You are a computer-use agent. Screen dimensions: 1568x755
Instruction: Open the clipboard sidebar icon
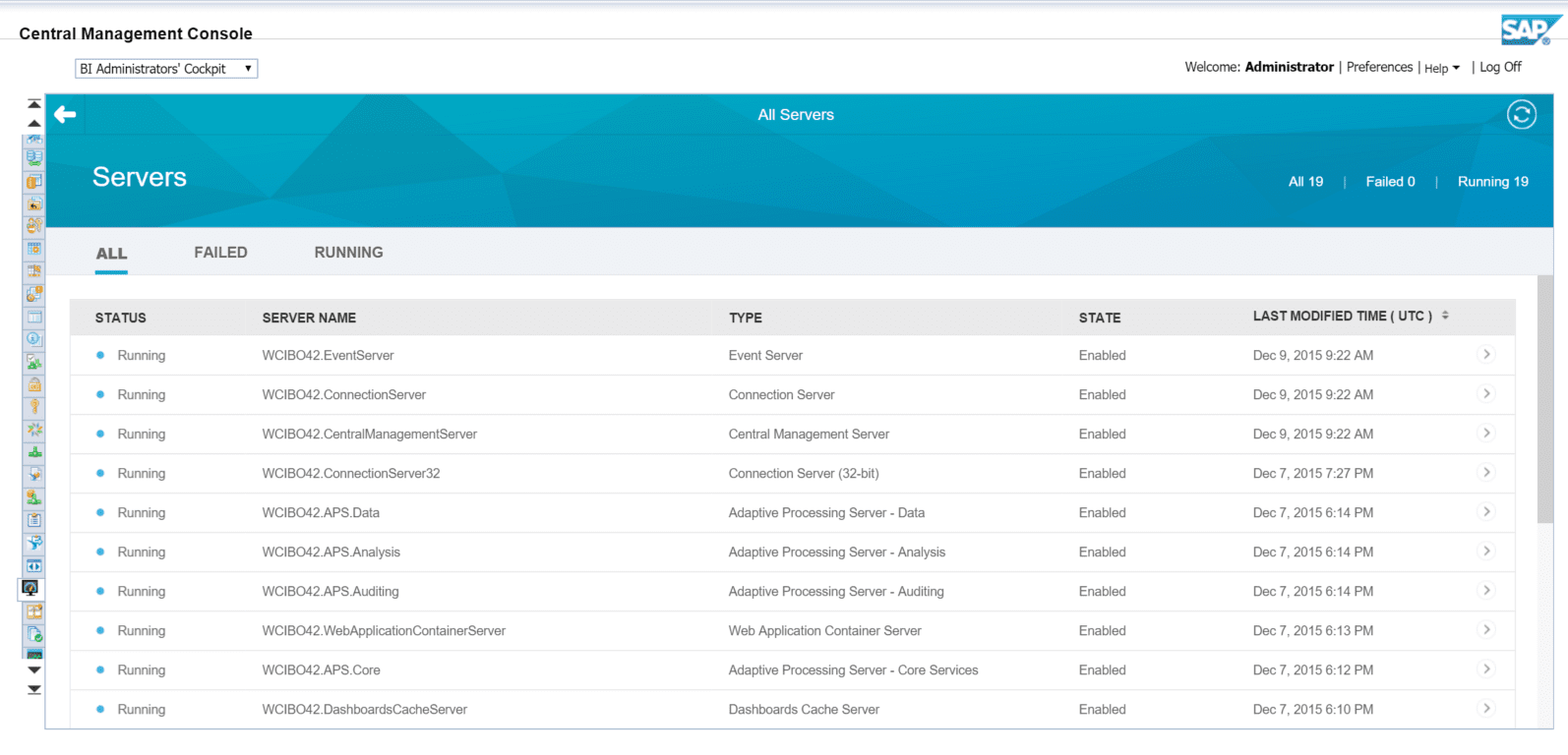coord(34,520)
